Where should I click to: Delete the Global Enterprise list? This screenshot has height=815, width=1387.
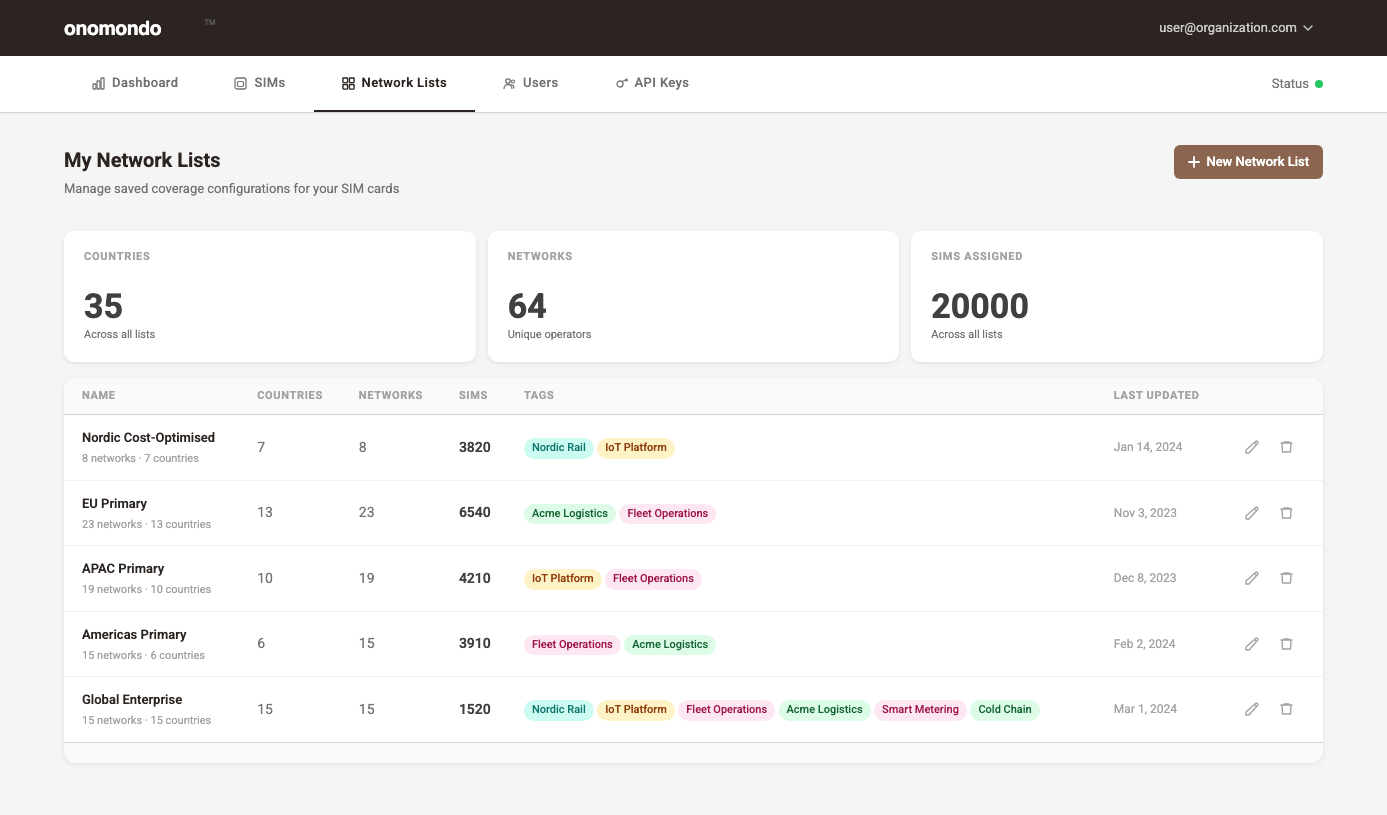[x=1286, y=709]
